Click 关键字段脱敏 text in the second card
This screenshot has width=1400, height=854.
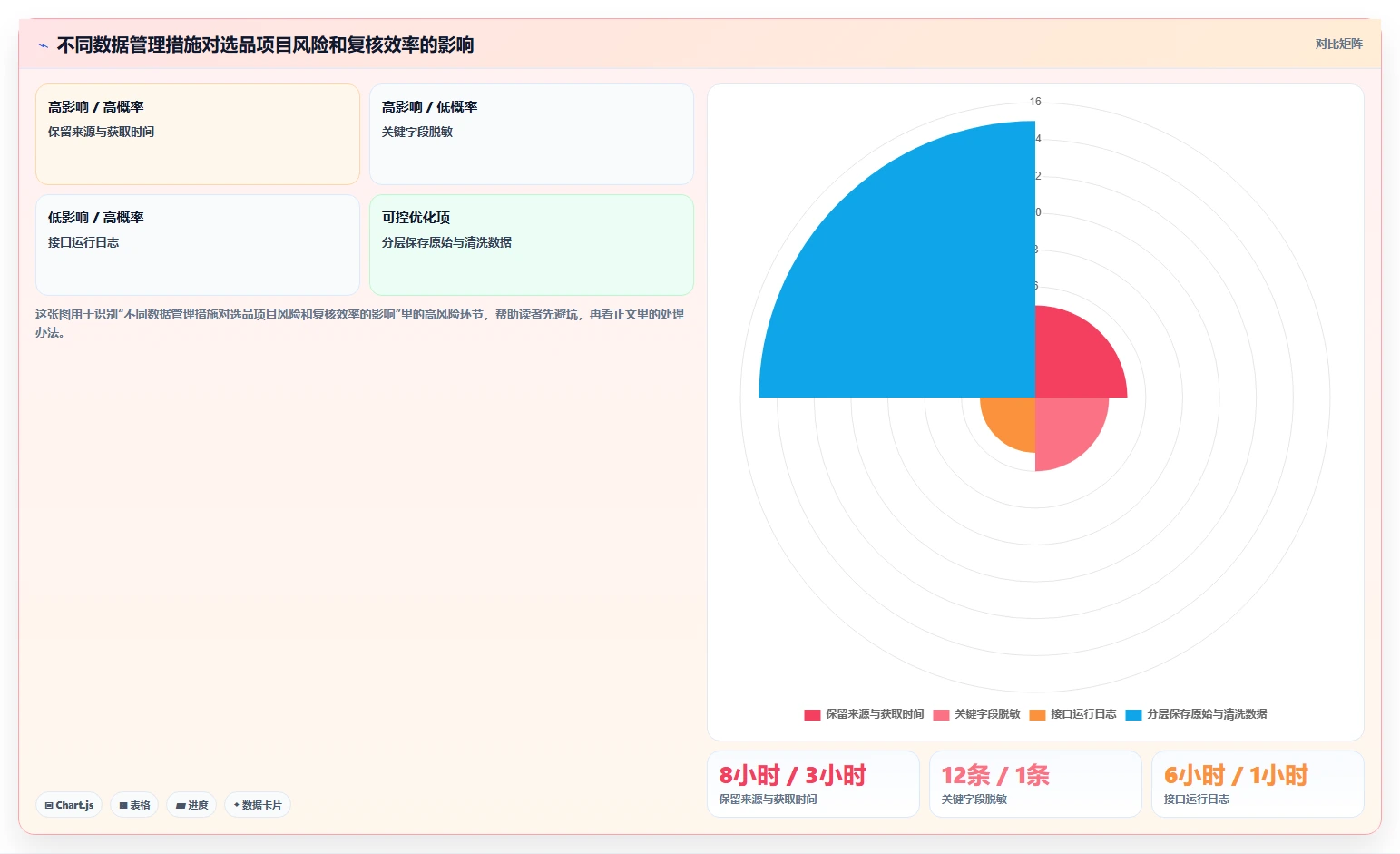(x=417, y=132)
